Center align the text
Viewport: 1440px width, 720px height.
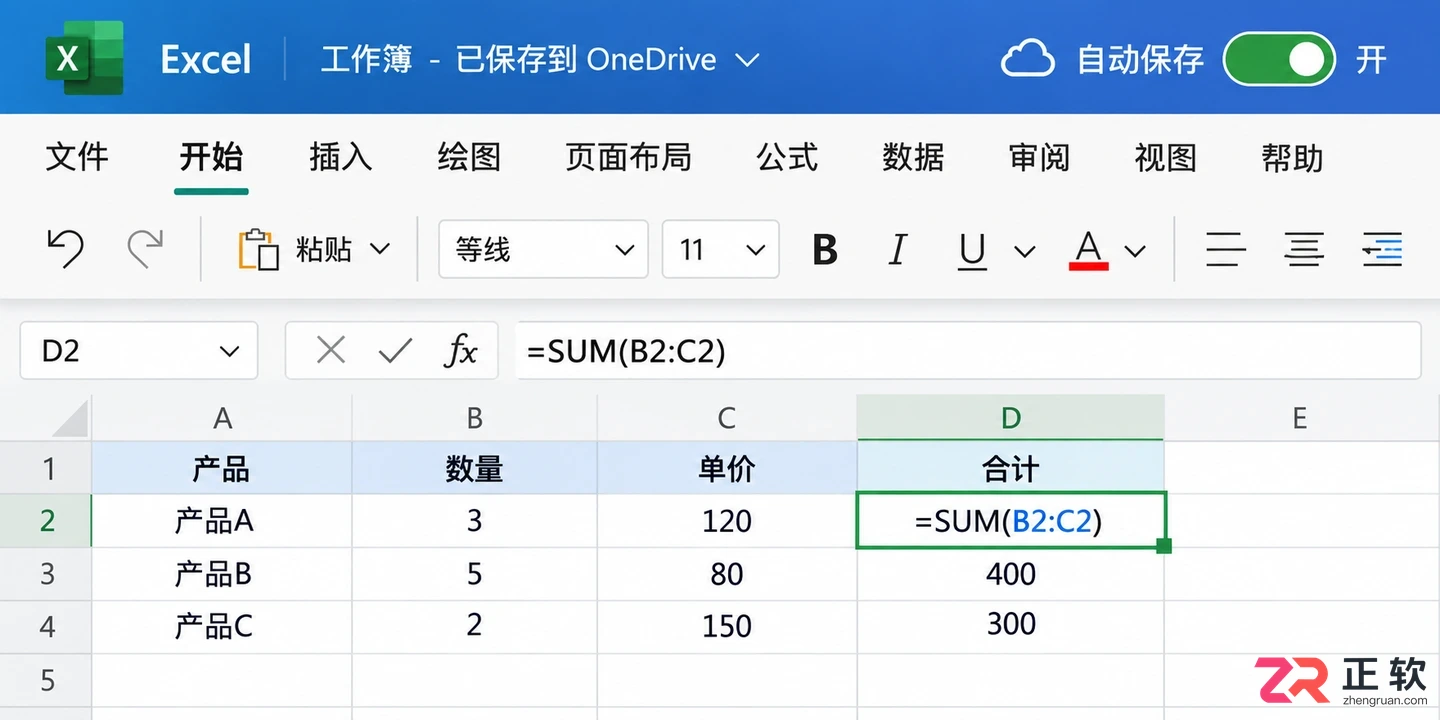[1304, 249]
